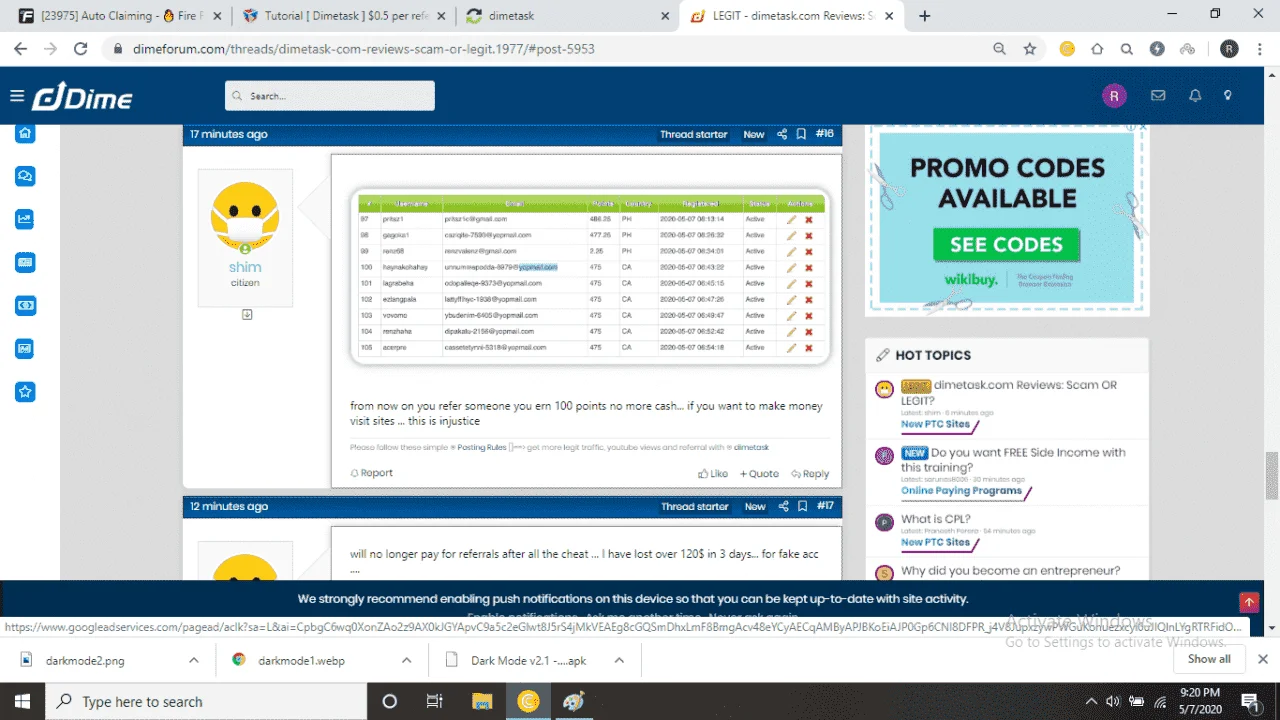Viewport: 1280px width, 720px height.
Task: Click Show all downloads button
Action: click(1209, 659)
